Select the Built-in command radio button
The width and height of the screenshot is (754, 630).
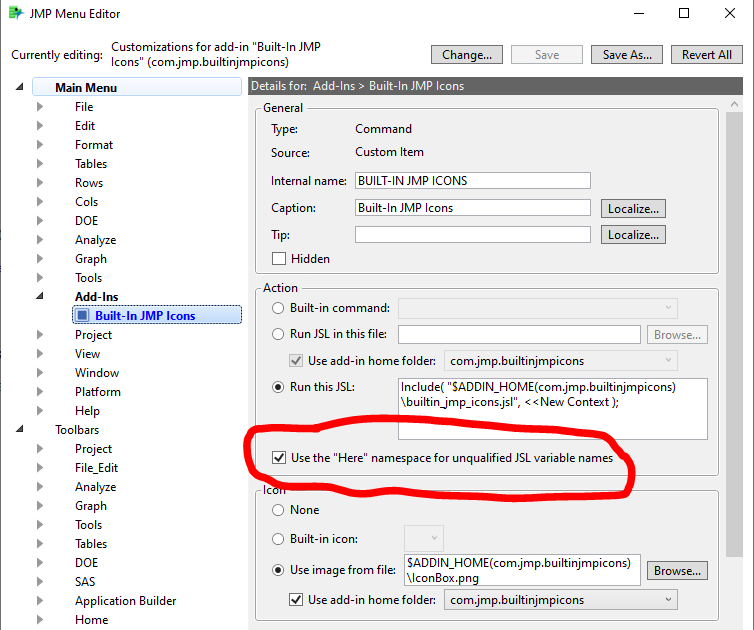tap(278, 308)
